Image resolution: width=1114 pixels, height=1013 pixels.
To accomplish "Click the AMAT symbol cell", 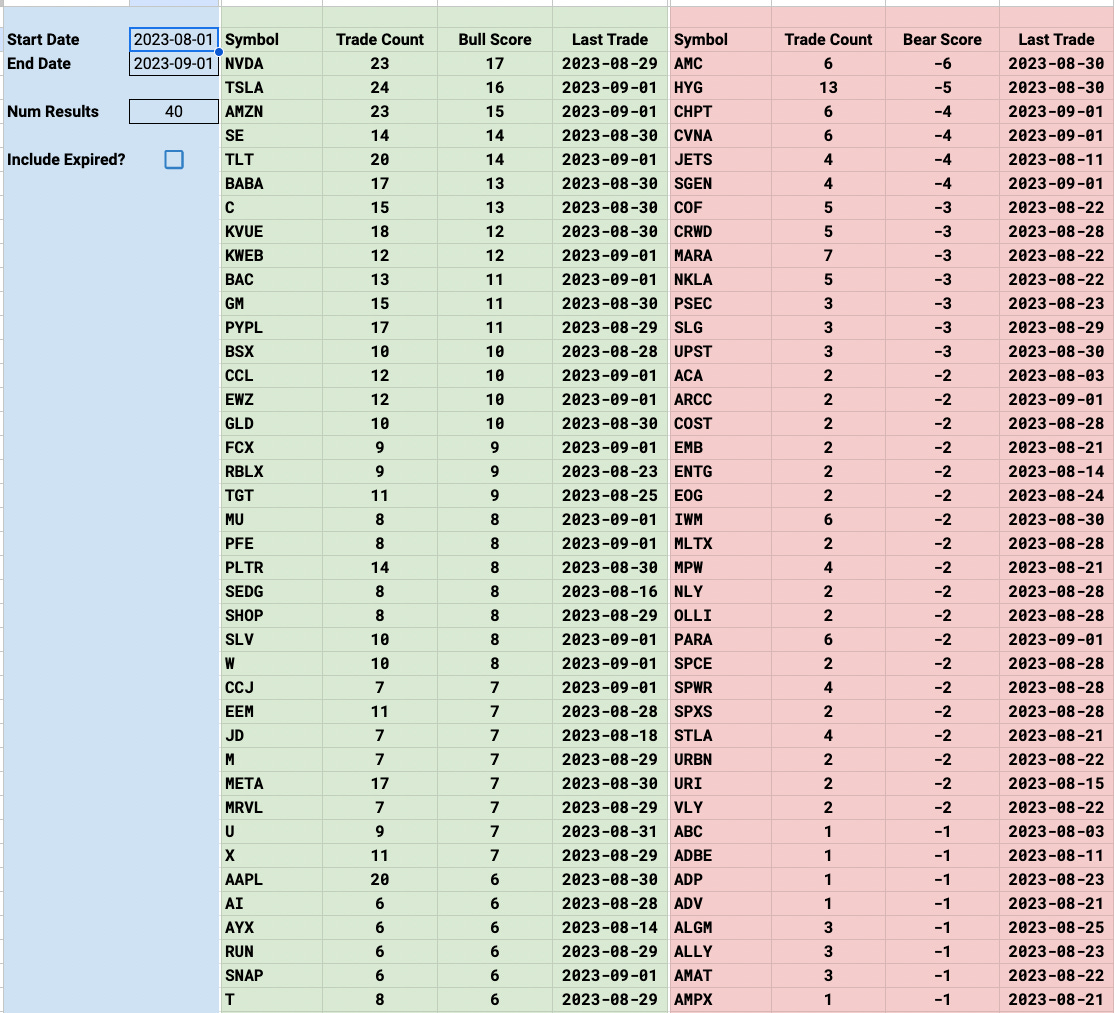I will point(720,975).
